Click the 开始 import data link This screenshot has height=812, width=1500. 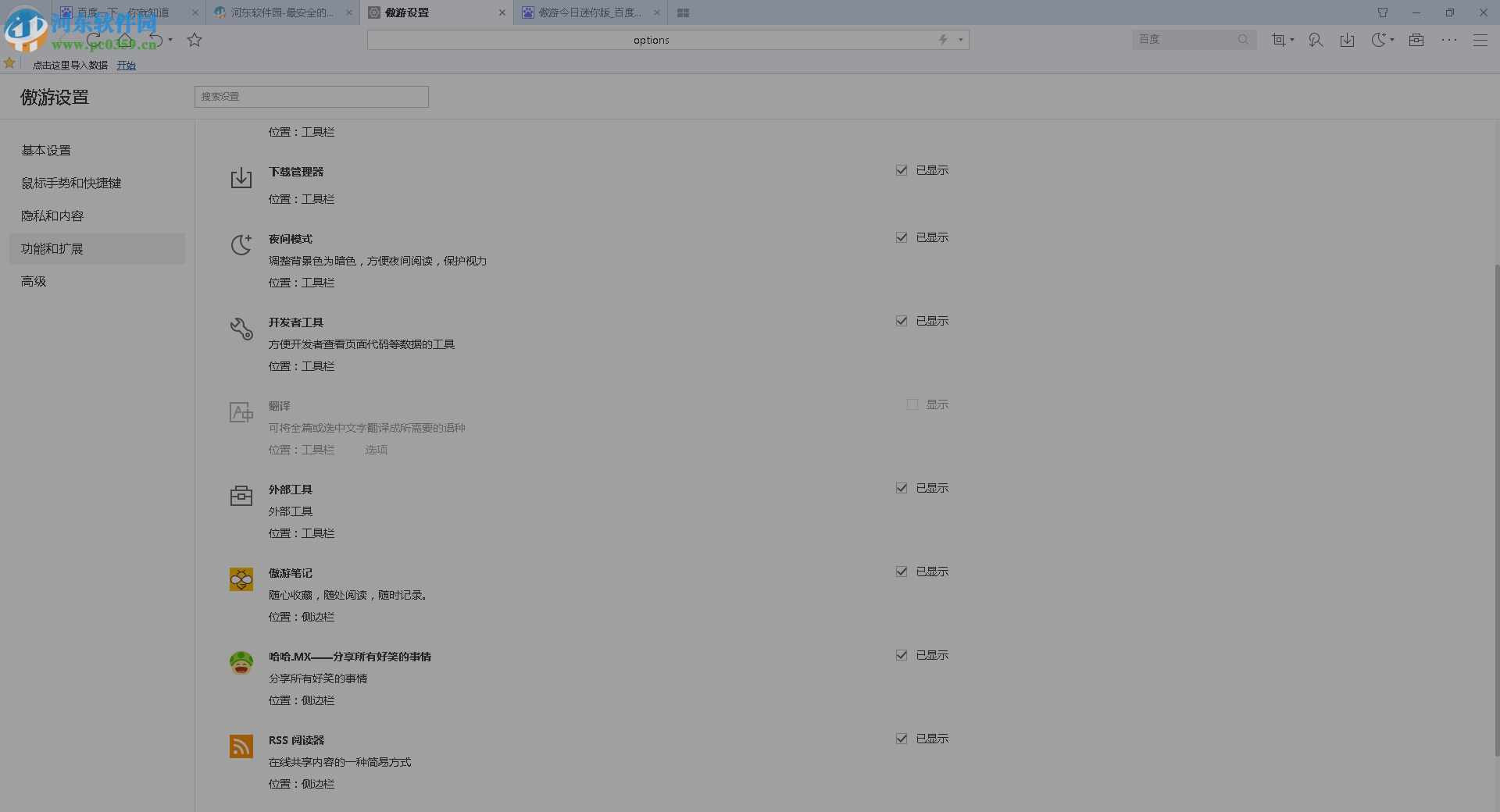click(x=127, y=66)
